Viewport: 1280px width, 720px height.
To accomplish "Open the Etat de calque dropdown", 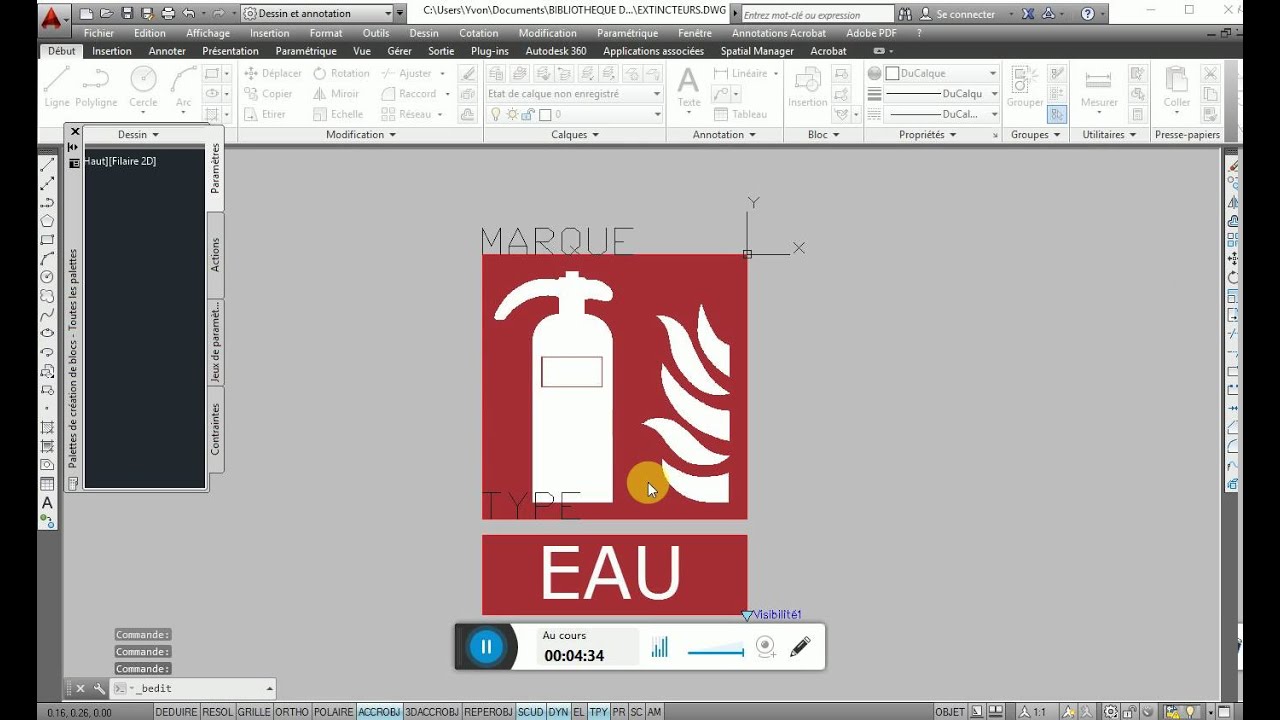I will click(574, 93).
